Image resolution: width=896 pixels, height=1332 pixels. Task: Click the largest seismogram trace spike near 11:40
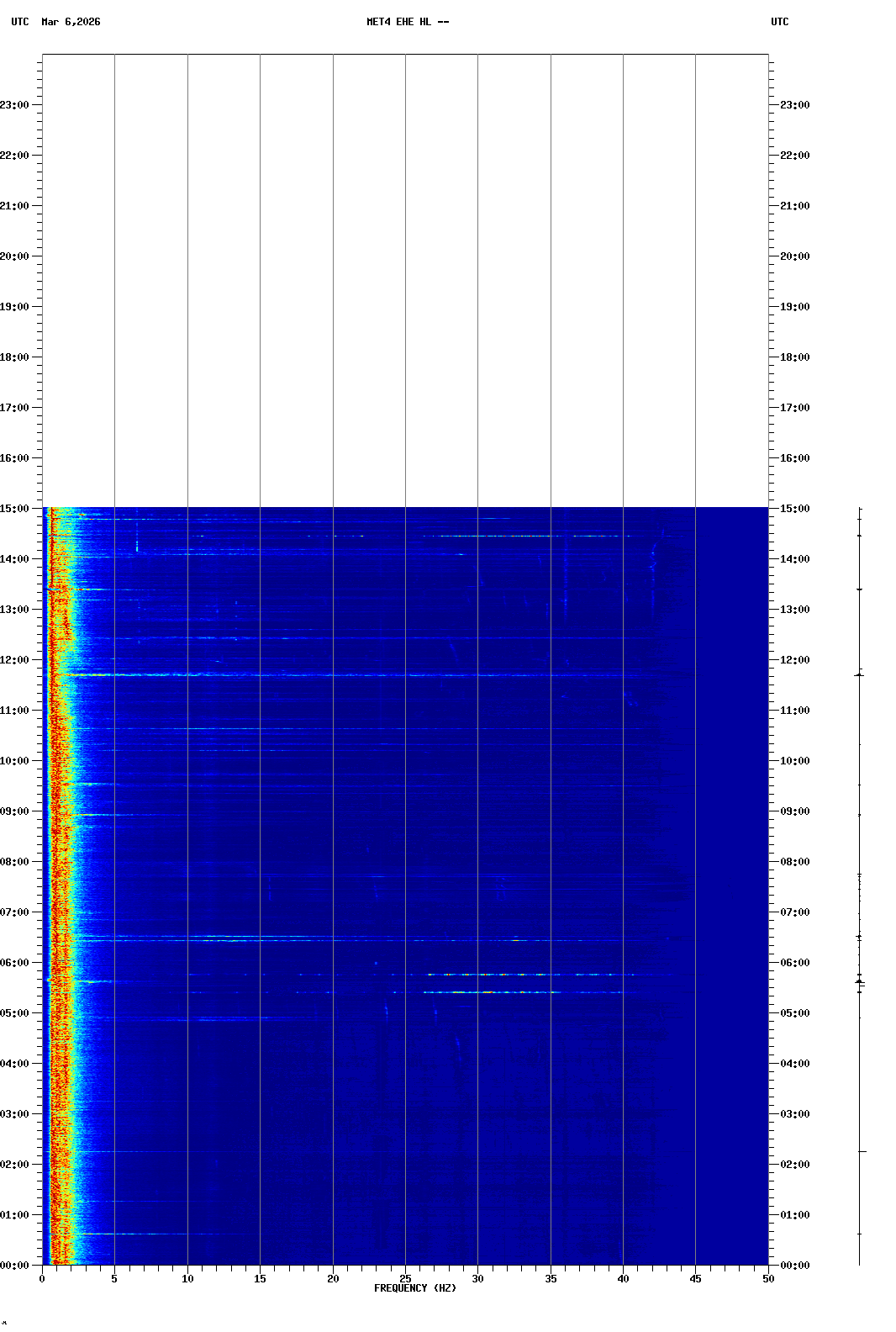click(859, 674)
